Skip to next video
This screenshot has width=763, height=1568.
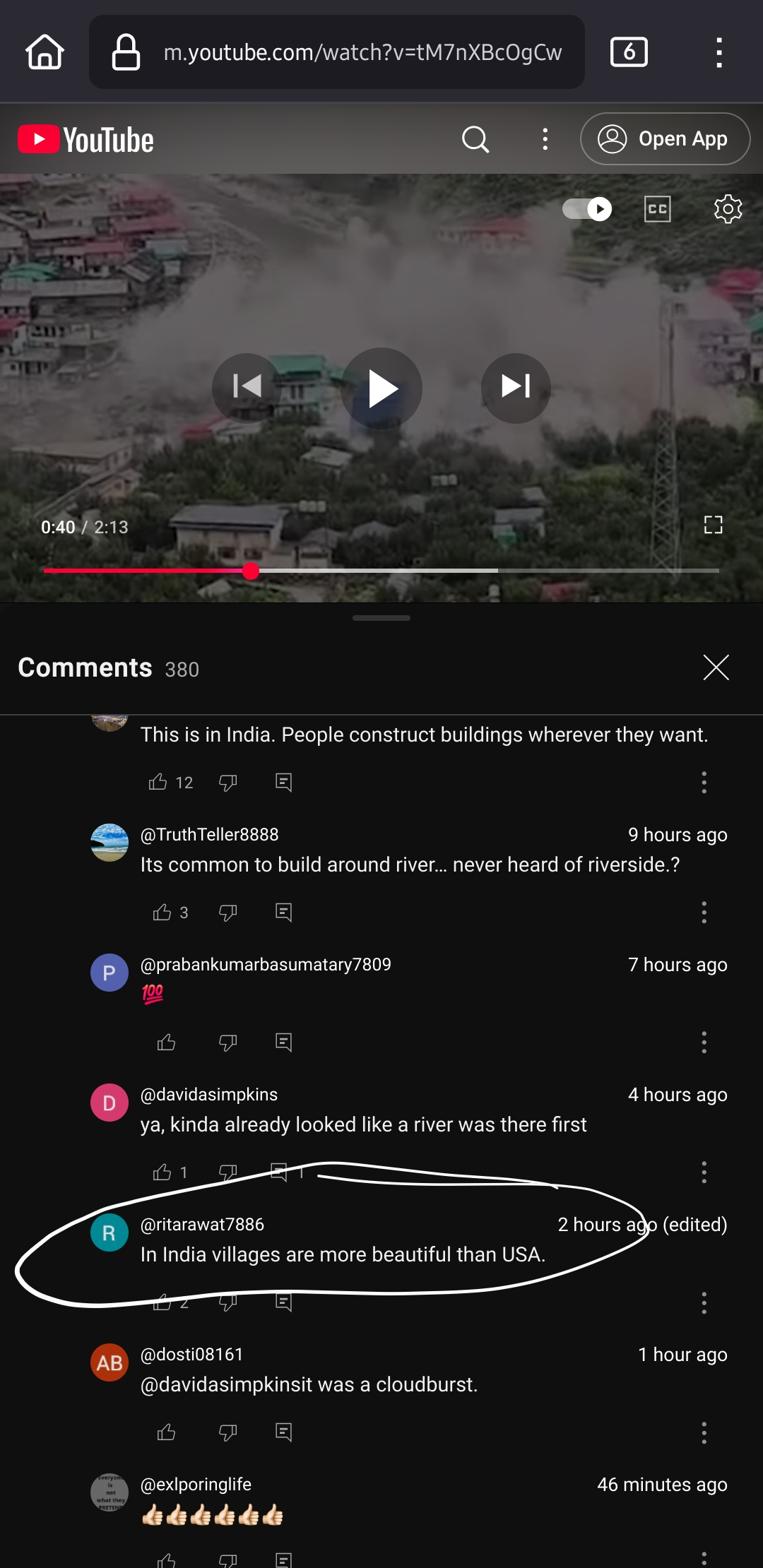pos(516,388)
